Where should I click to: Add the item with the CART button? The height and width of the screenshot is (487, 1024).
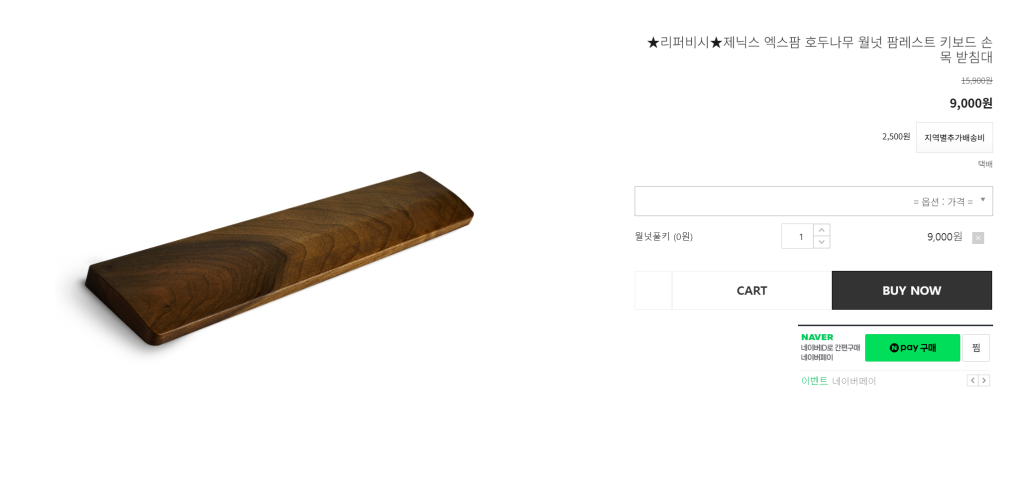pos(752,291)
